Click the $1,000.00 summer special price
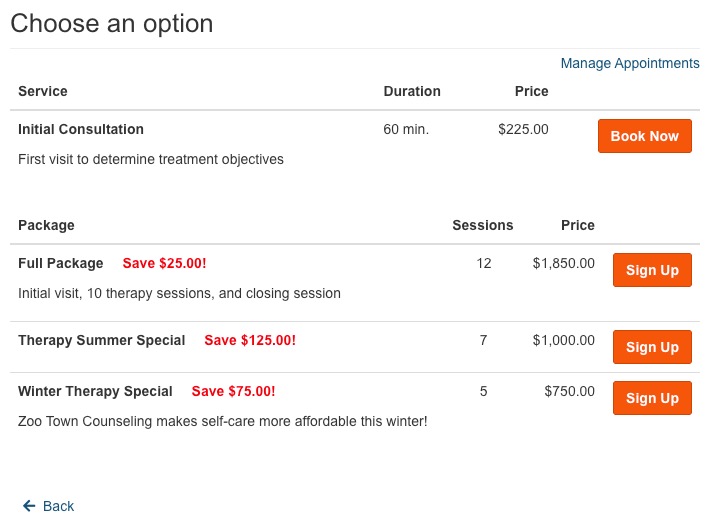This screenshot has height=524, width=706. 564,340
